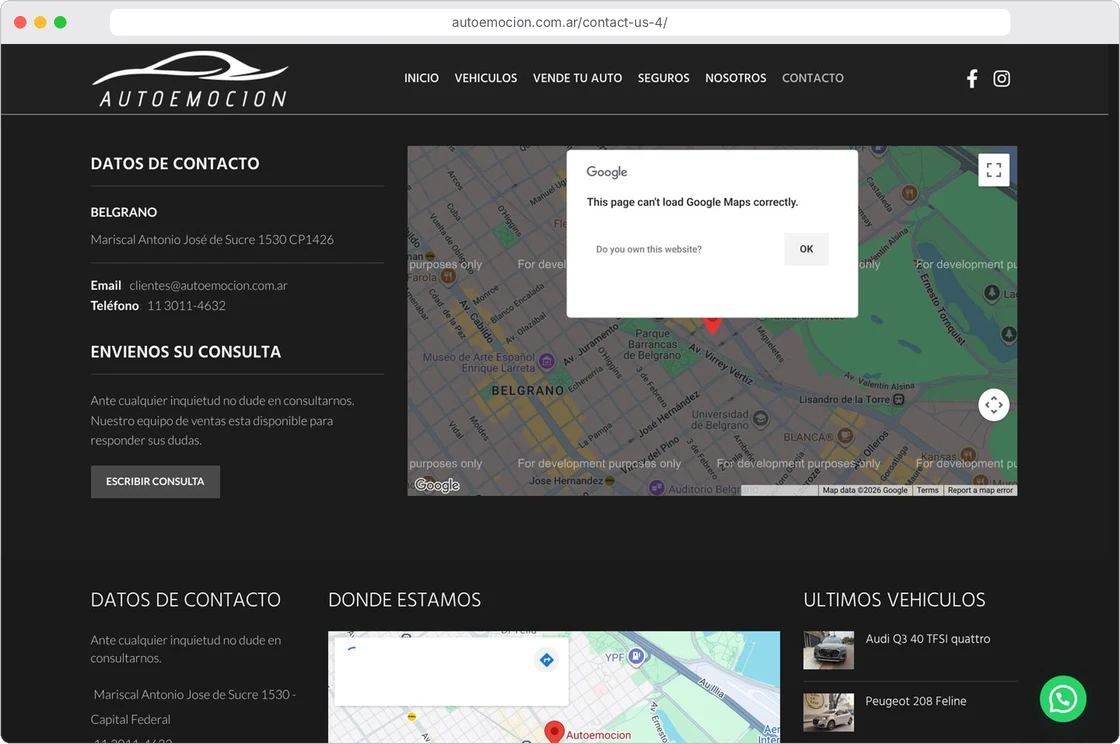Click the footer address 'Mariscal Antonio Jose de Sucre 1530 -'

coord(194,695)
